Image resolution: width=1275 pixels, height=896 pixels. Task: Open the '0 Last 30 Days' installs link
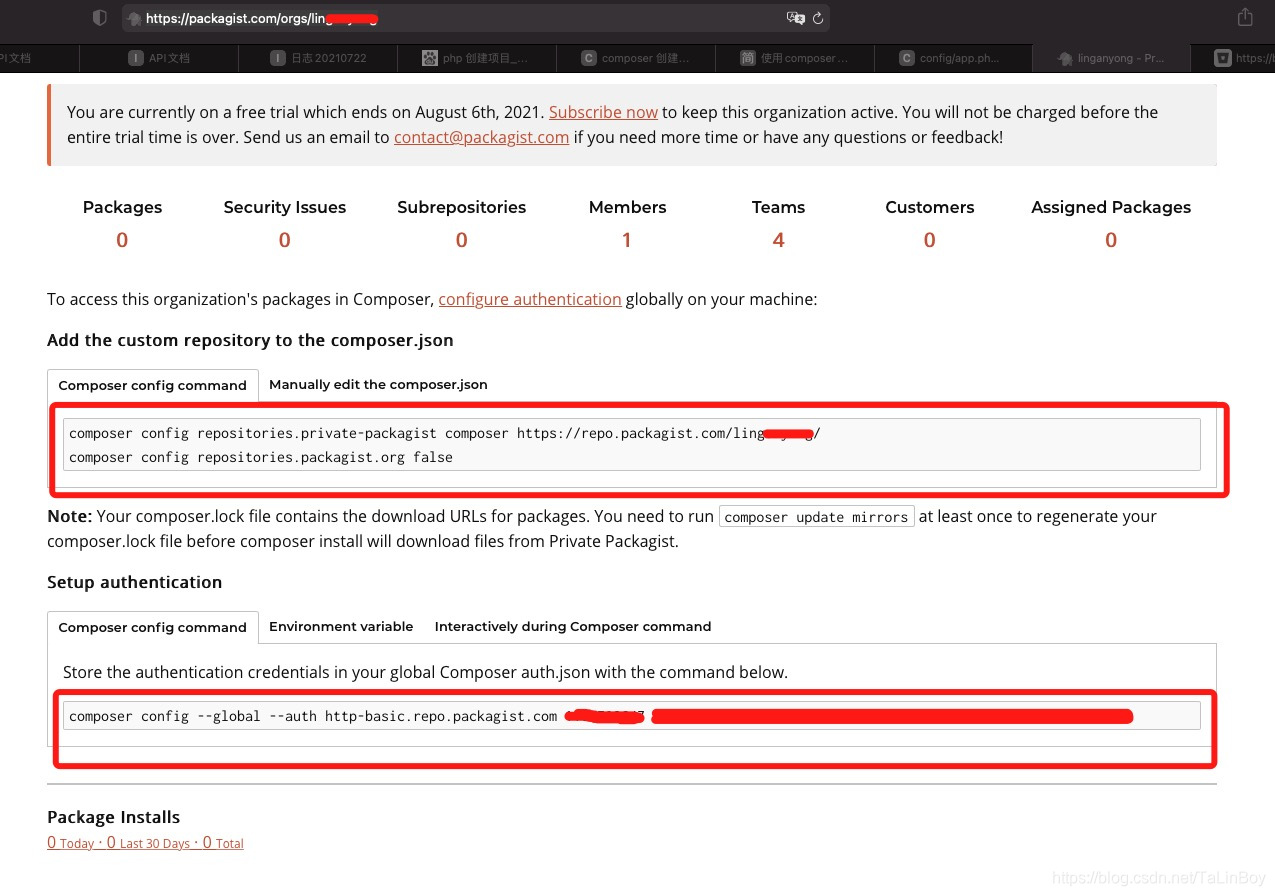point(148,843)
